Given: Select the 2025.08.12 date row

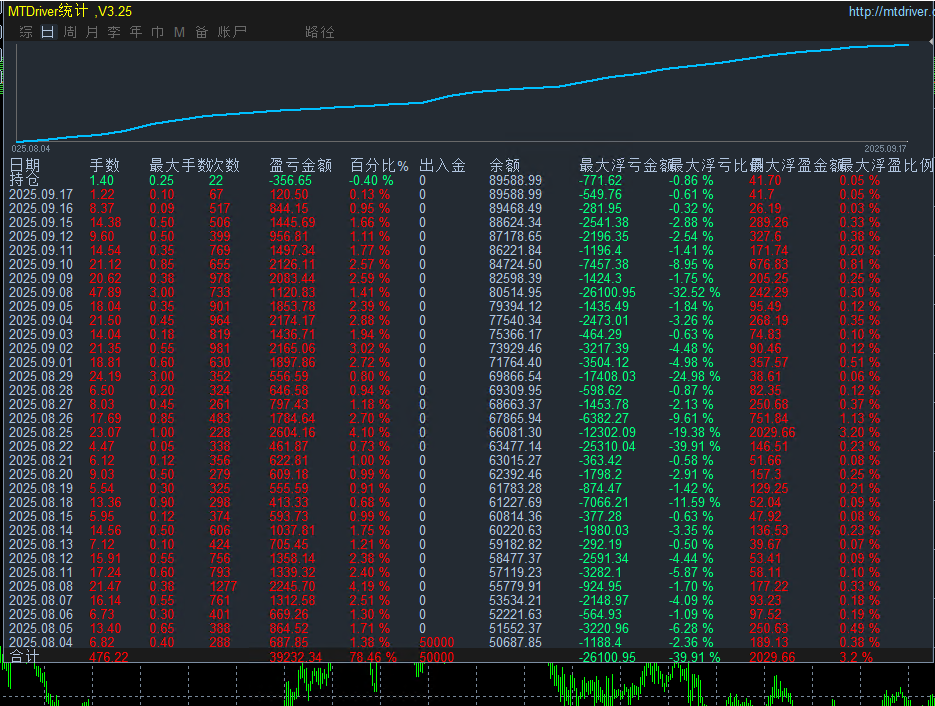Looking at the screenshot, I should [x=41, y=558].
